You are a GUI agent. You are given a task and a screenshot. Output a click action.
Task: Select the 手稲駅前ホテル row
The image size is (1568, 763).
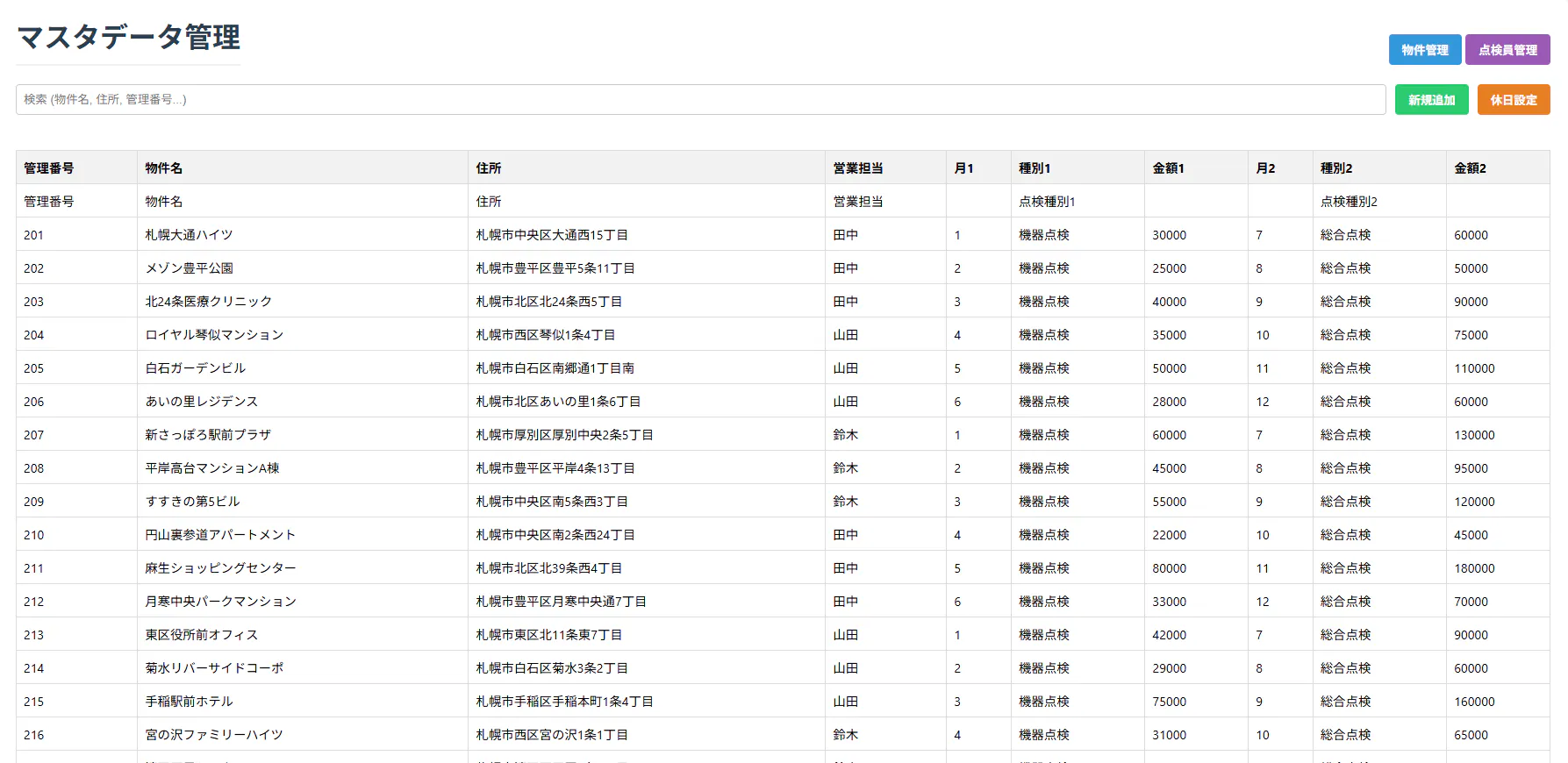(189, 702)
